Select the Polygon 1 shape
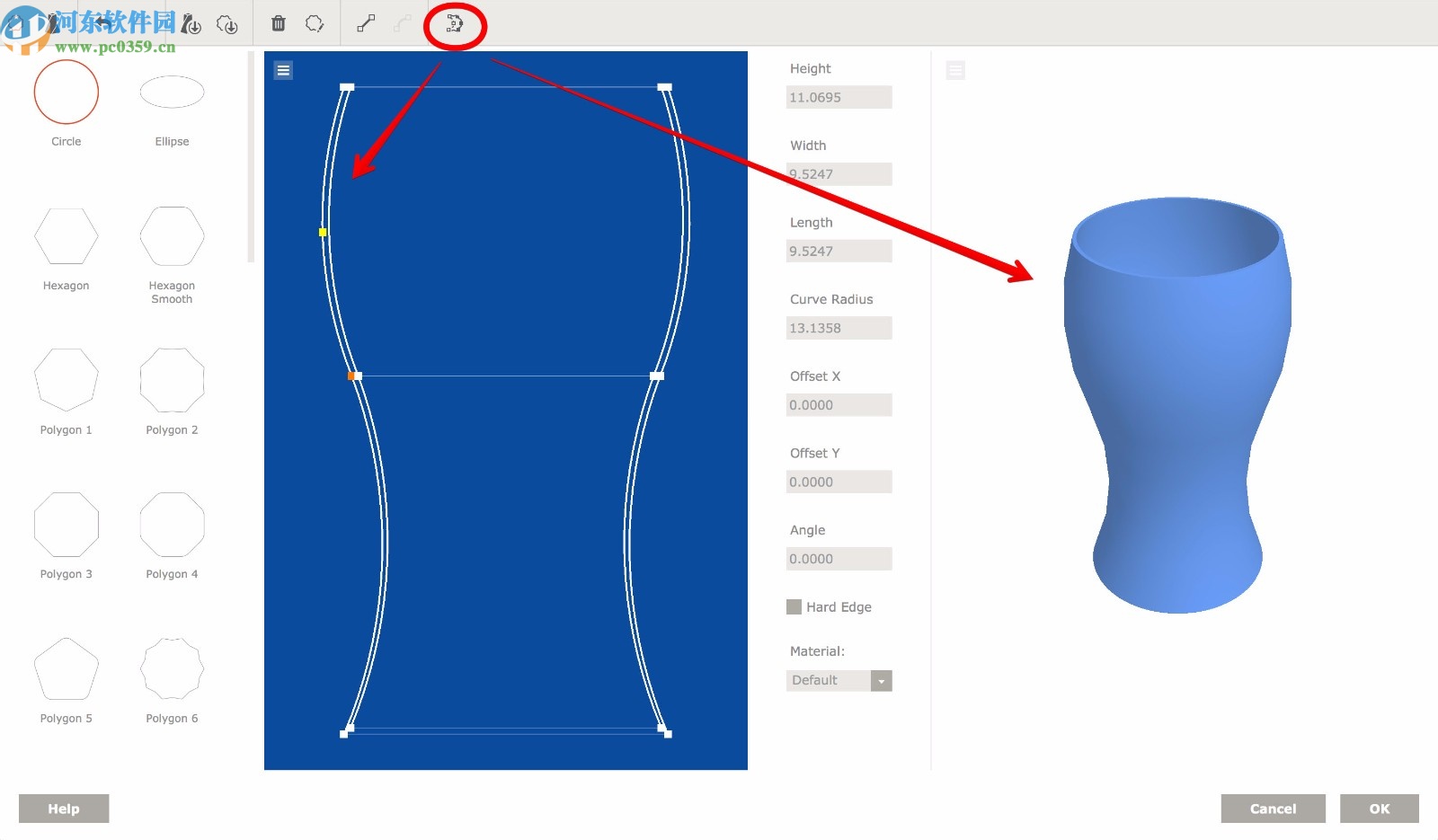The height and width of the screenshot is (840, 1438). (67, 380)
